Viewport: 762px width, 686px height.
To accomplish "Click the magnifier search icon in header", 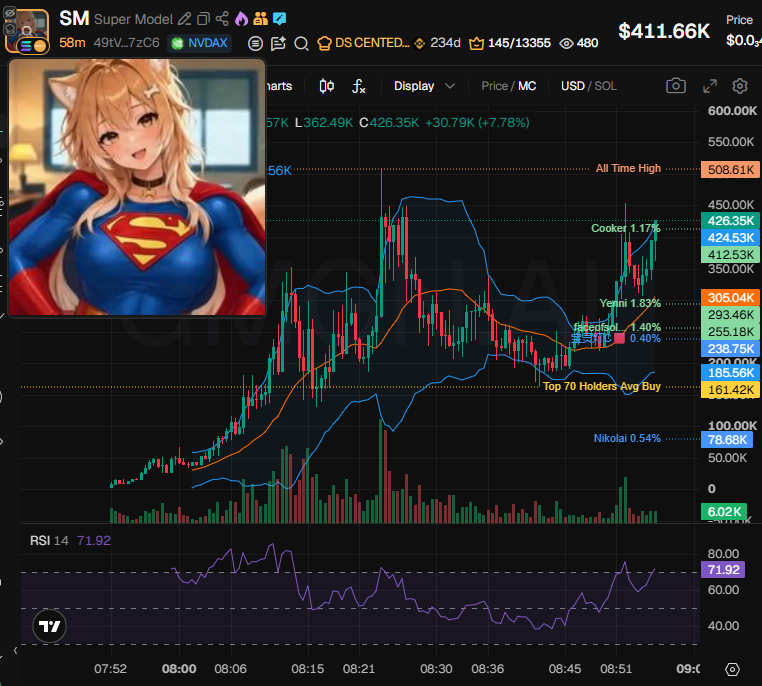I will [x=301, y=44].
